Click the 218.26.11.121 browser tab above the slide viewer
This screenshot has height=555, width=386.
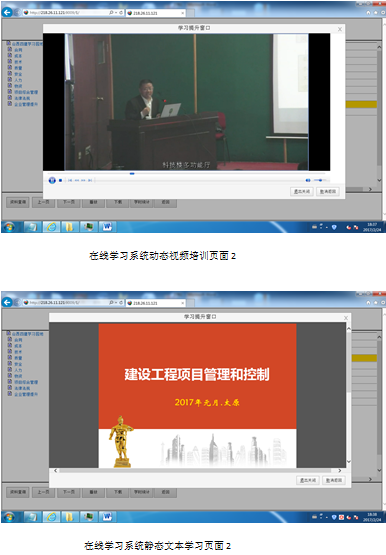click(x=156, y=303)
